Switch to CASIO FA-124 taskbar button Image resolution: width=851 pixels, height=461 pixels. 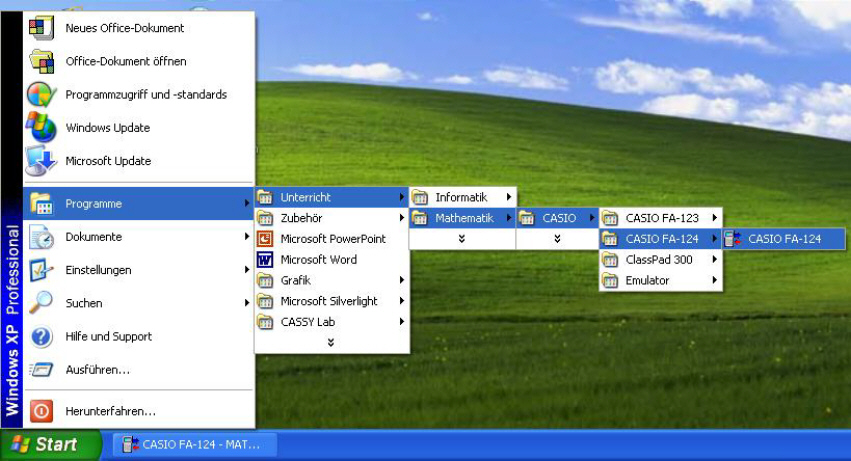click(x=195, y=445)
